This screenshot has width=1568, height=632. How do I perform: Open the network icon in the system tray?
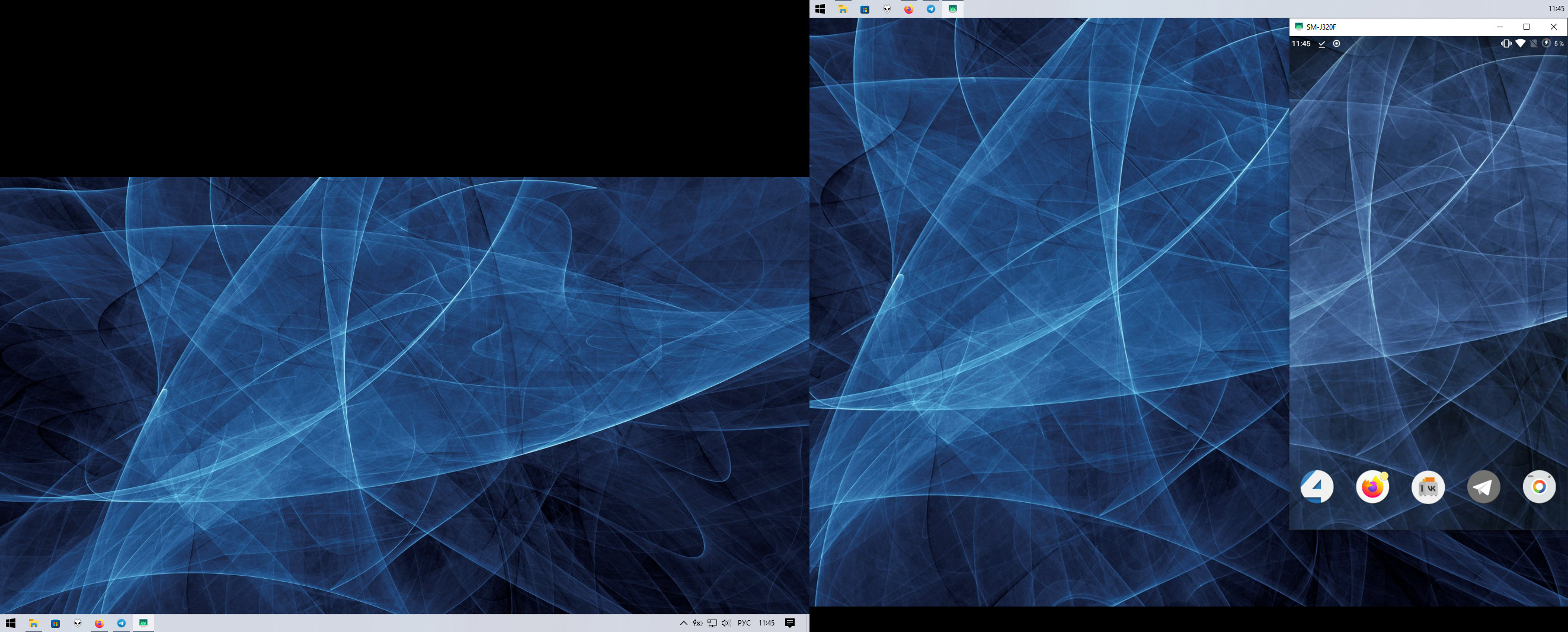point(712,623)
